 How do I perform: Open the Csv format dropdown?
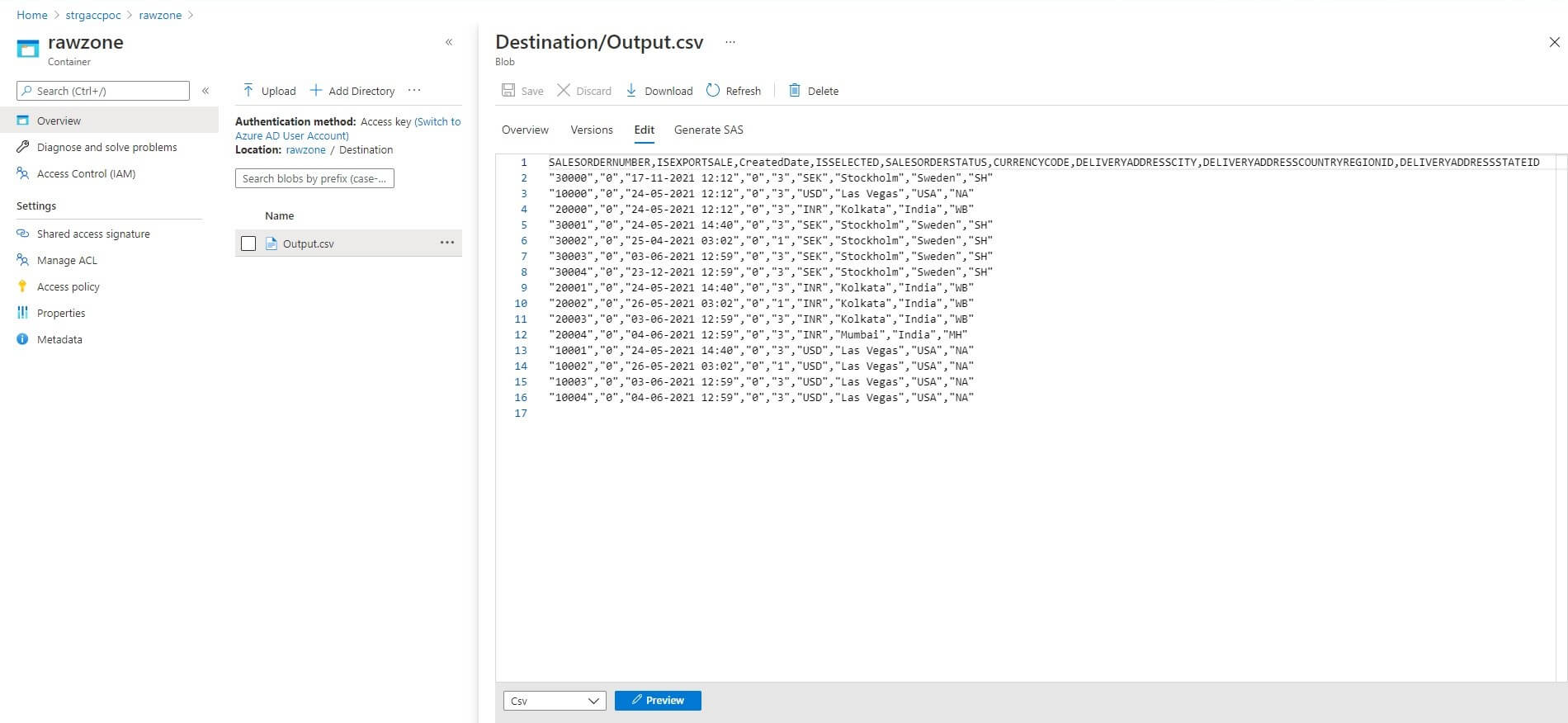555,701
